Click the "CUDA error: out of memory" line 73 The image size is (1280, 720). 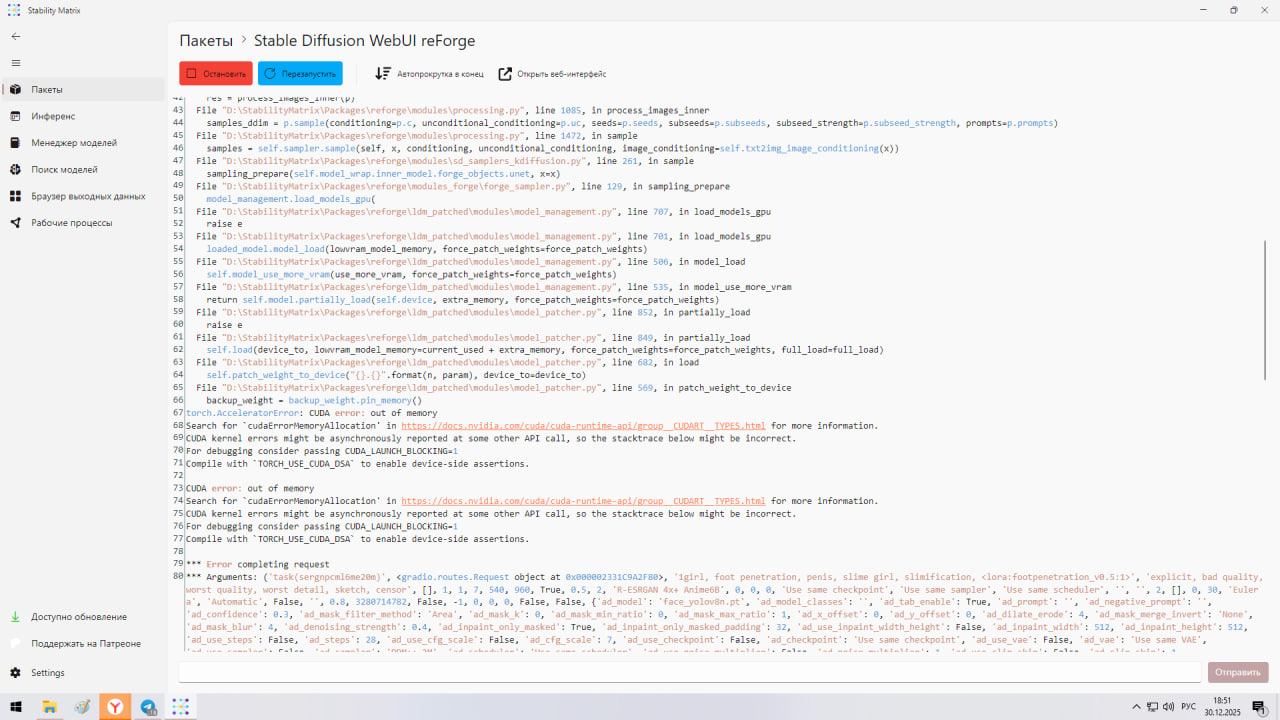[250, 489]
